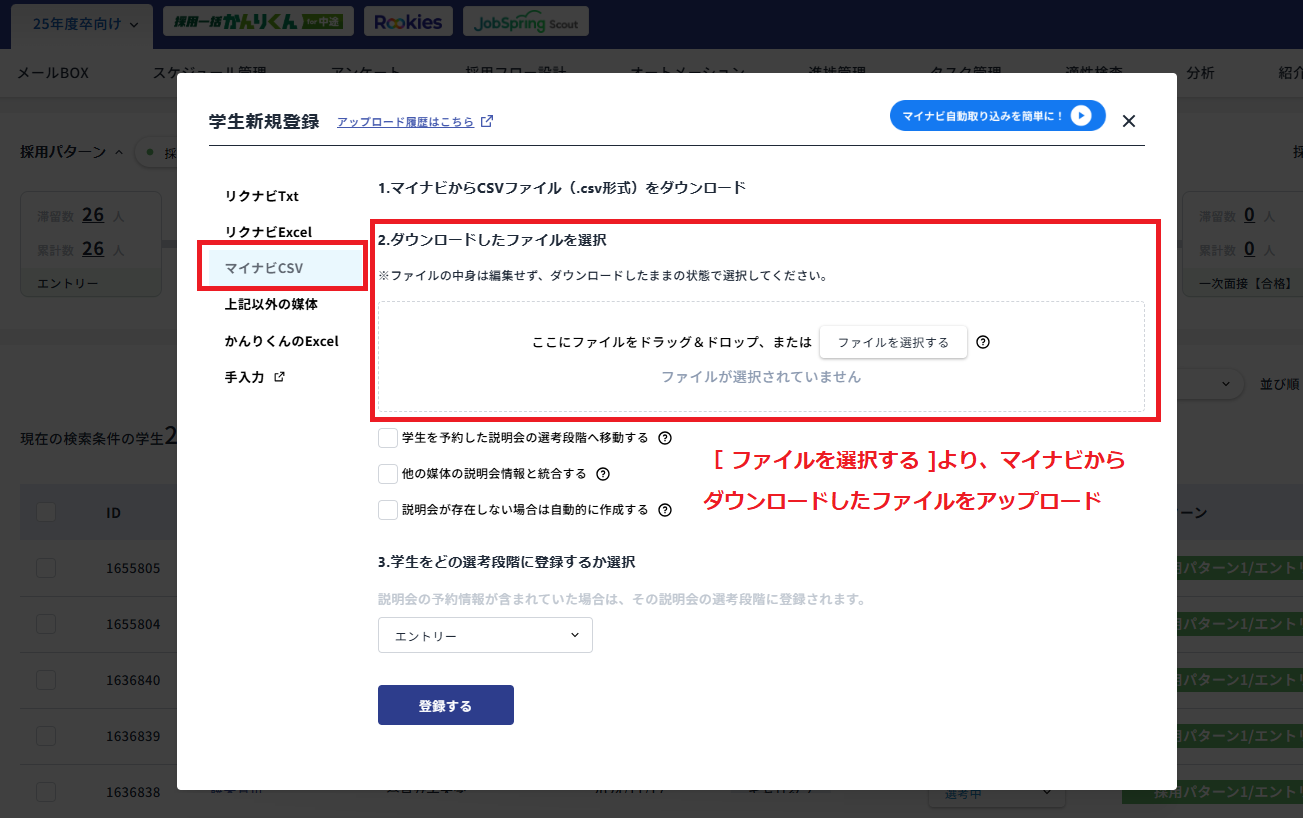Click help icon beside 他の媒体の説明会情報と統合する

click(x=603, y=473)
